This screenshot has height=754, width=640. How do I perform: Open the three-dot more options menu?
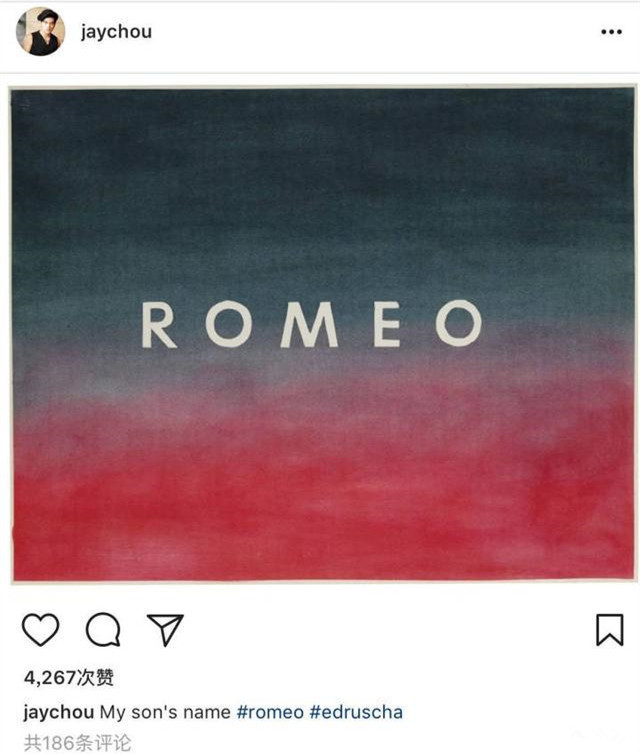(x=611, y=32)
